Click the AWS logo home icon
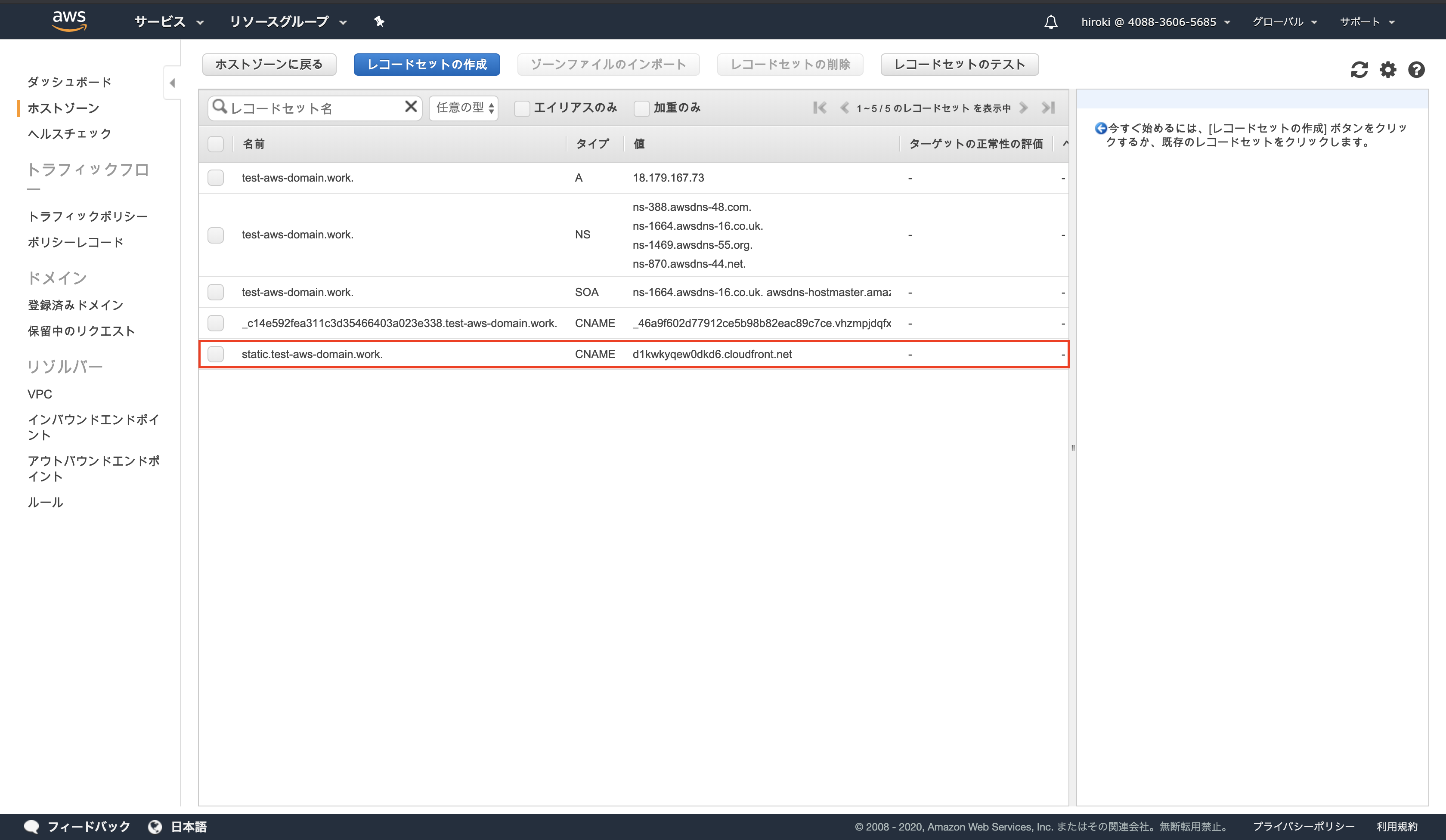Screen dimensions: 1446x840 [x=69, y=21]
